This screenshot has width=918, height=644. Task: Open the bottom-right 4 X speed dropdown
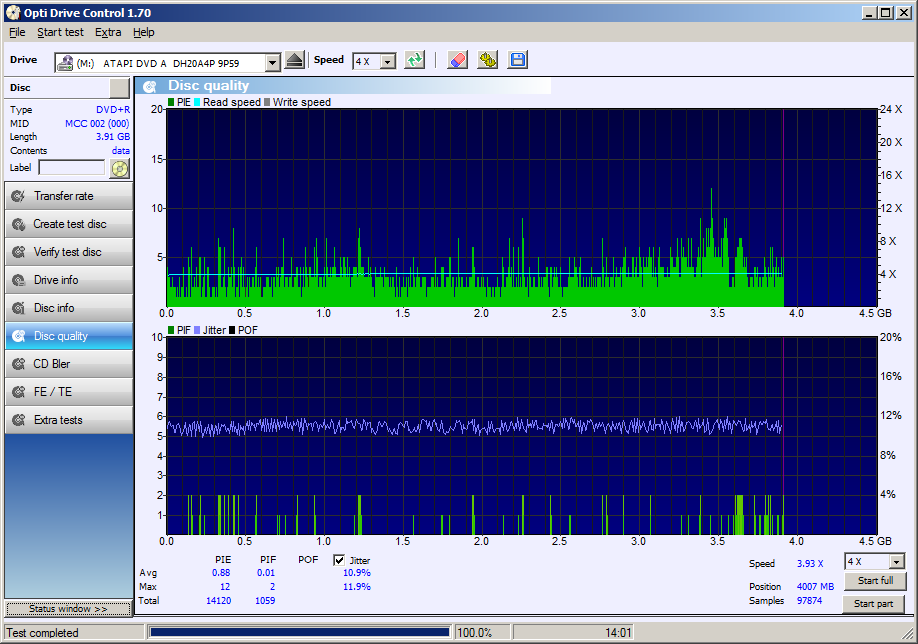[896, 561]
